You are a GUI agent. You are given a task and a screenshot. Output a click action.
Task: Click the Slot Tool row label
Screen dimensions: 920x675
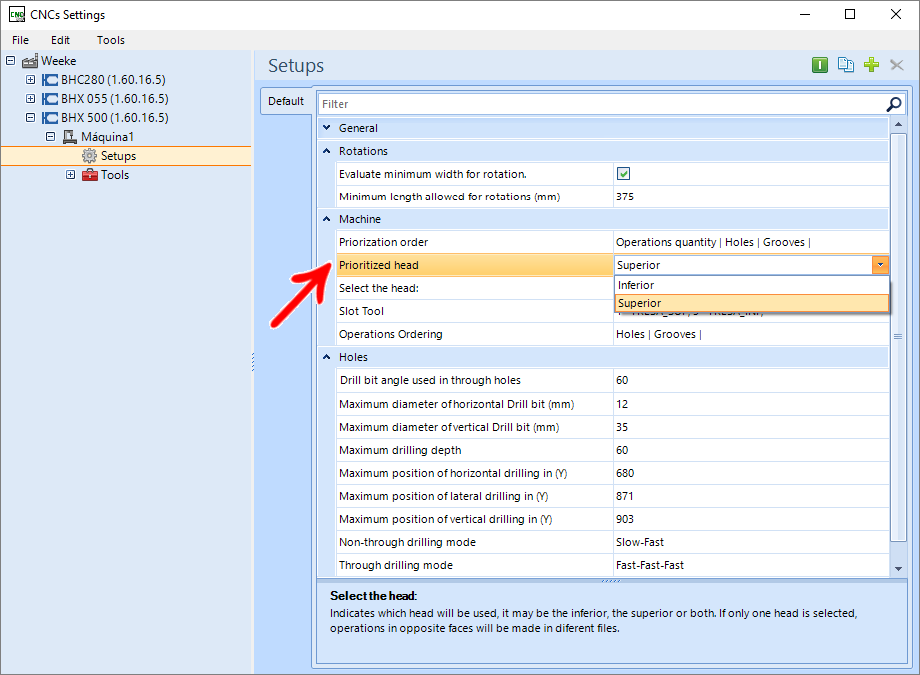click(x=361, y=311)
